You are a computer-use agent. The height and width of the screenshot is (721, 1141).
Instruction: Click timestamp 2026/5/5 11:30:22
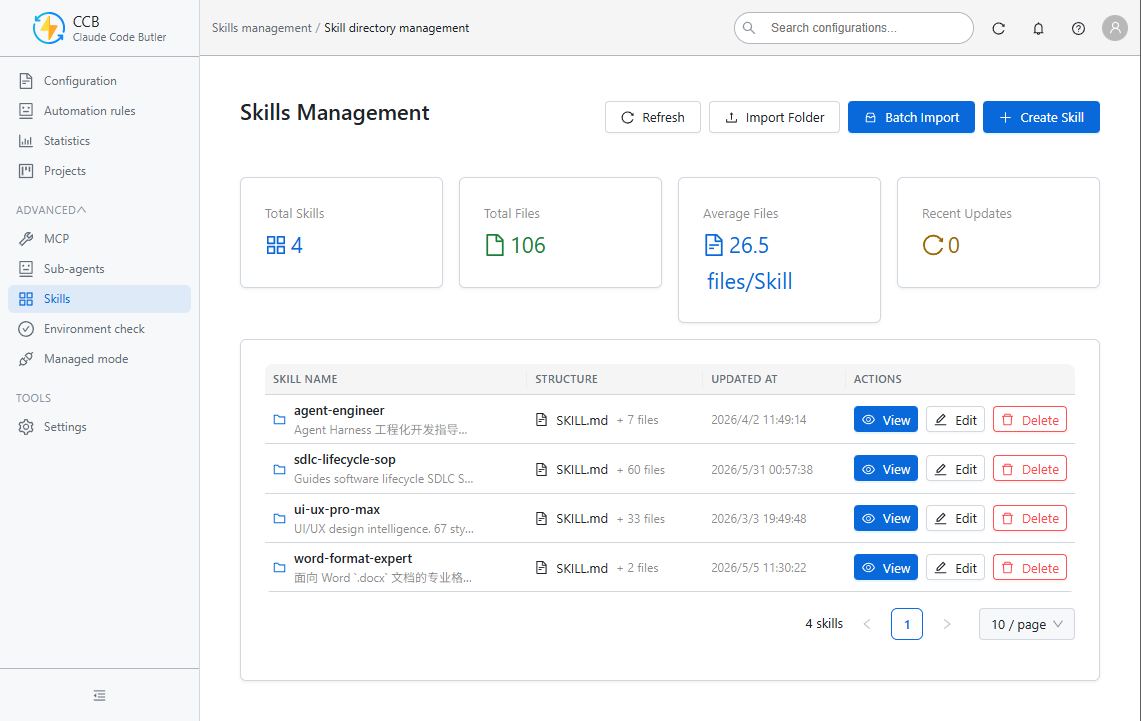758,567
